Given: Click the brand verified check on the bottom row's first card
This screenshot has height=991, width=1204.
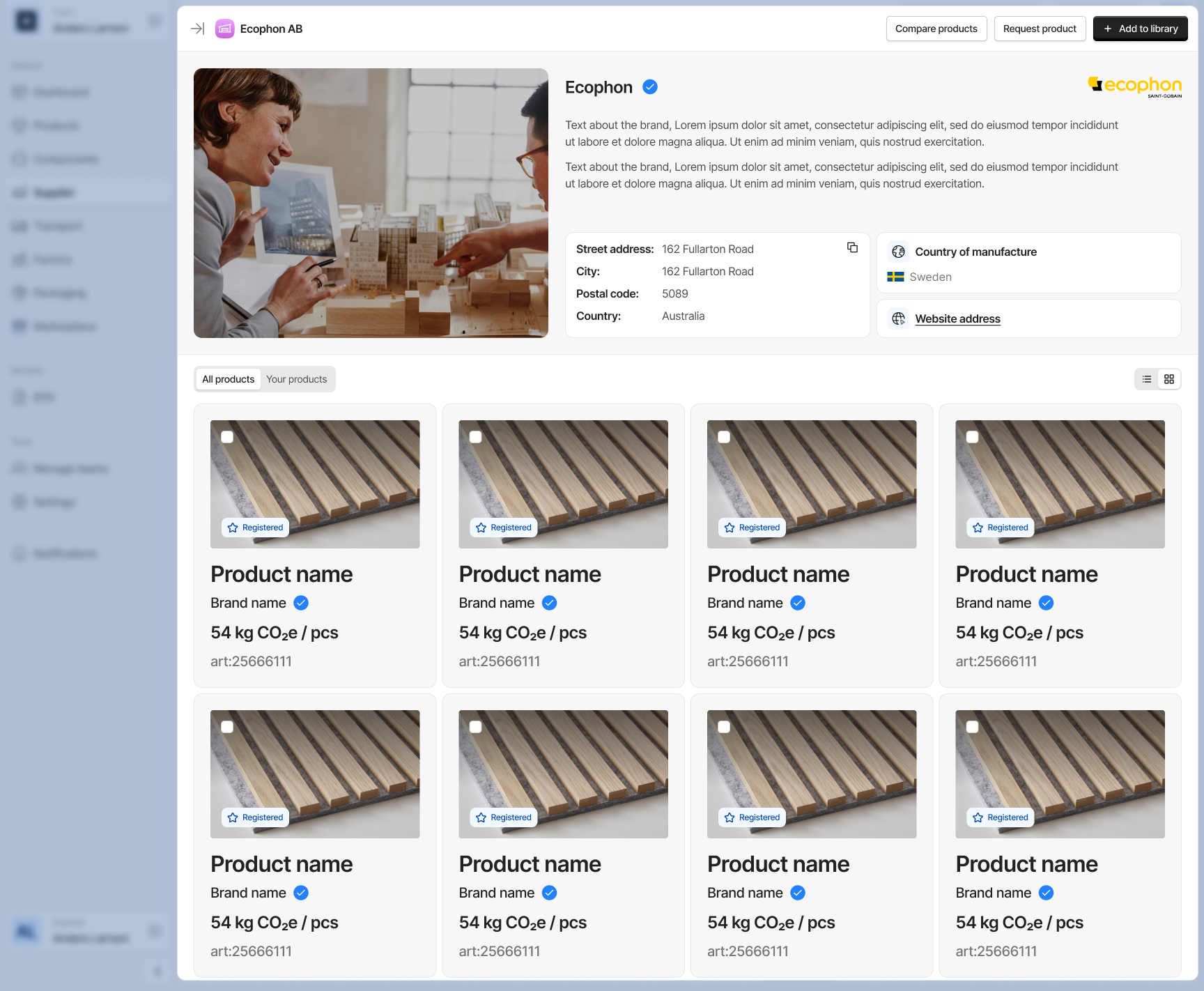Looking at the screenshot, I should (301, 893).
